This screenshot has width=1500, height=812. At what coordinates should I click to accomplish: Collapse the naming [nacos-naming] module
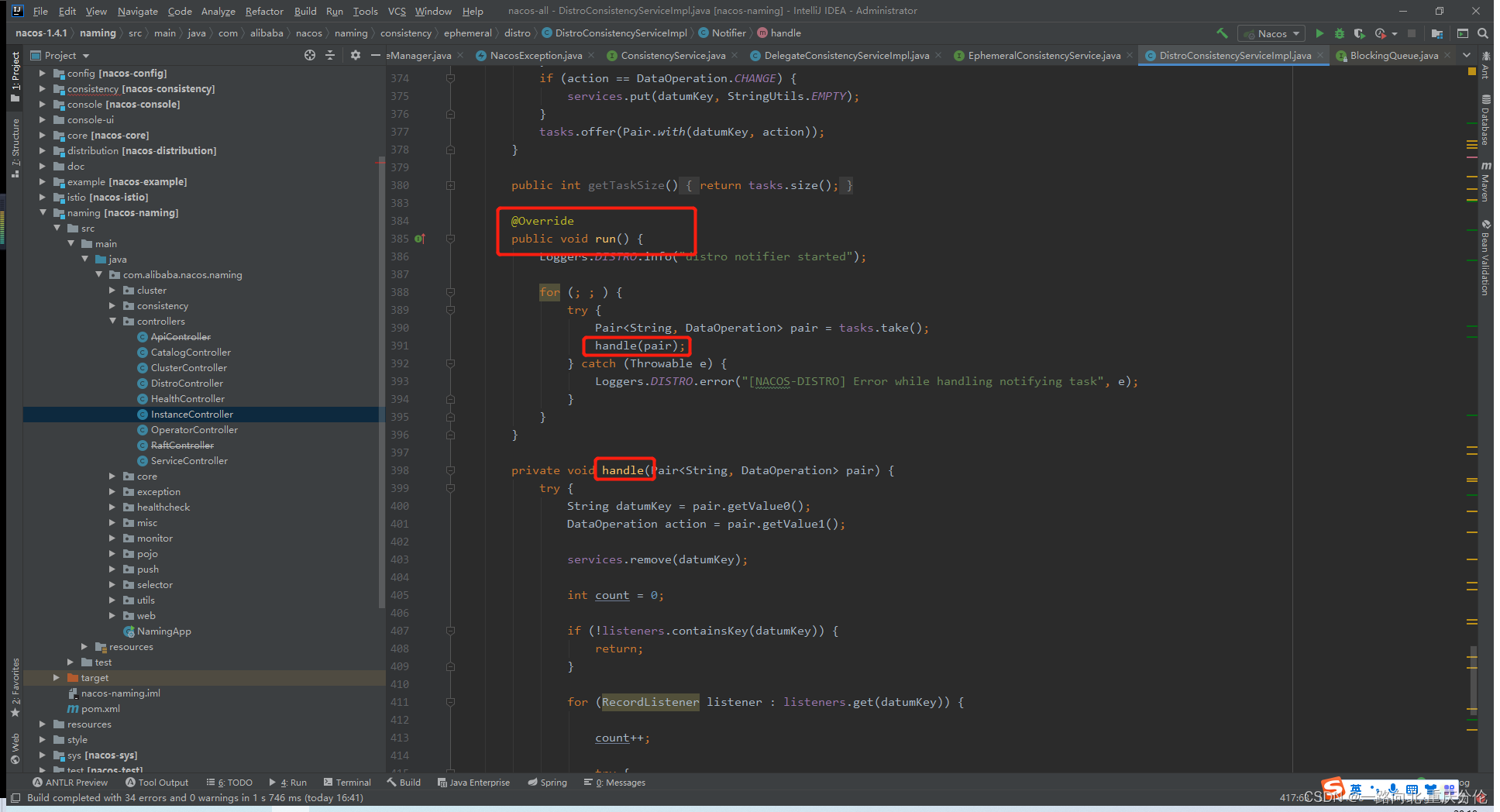(43, 212)
